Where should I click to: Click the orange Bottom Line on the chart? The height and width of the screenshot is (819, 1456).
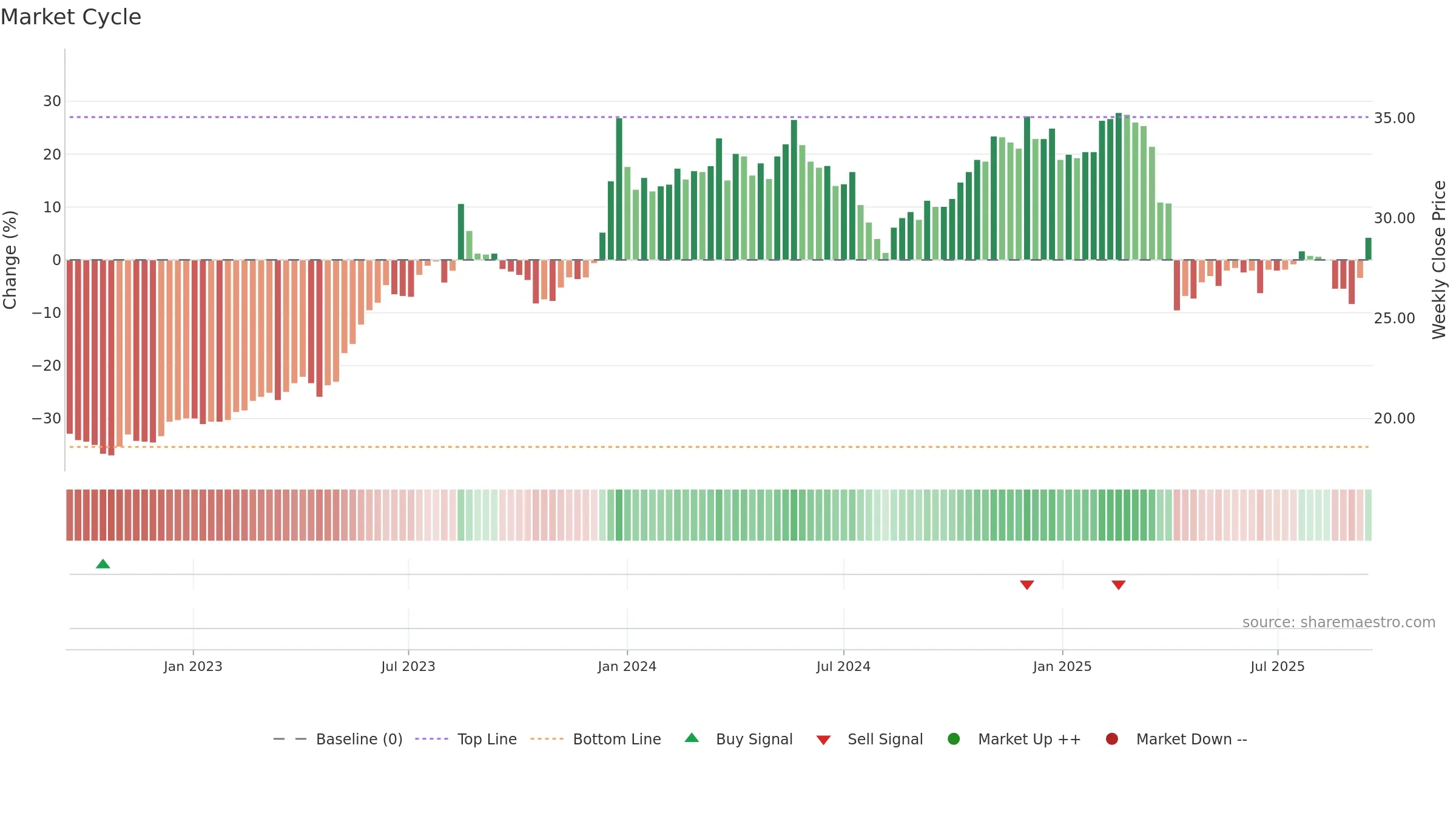(x=719, y=447)
